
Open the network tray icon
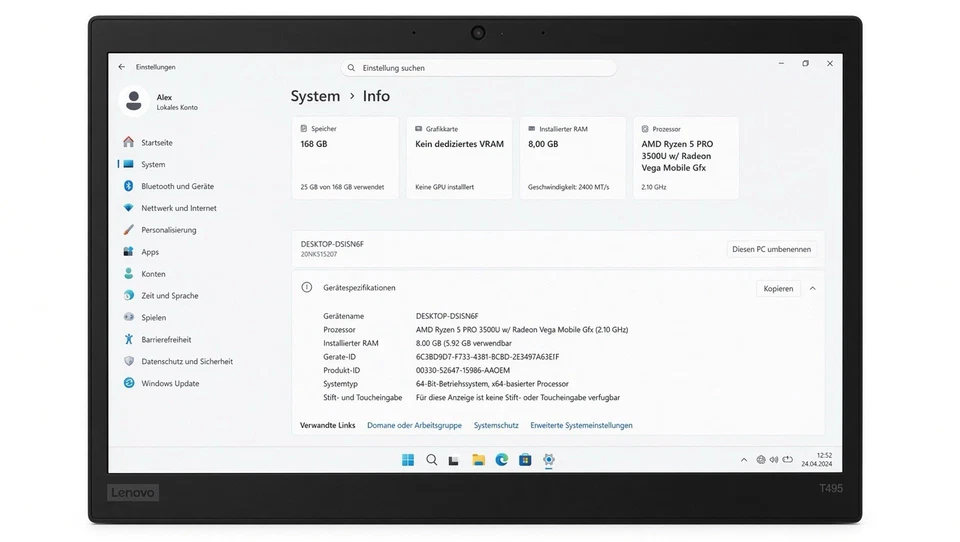point(760,459)
